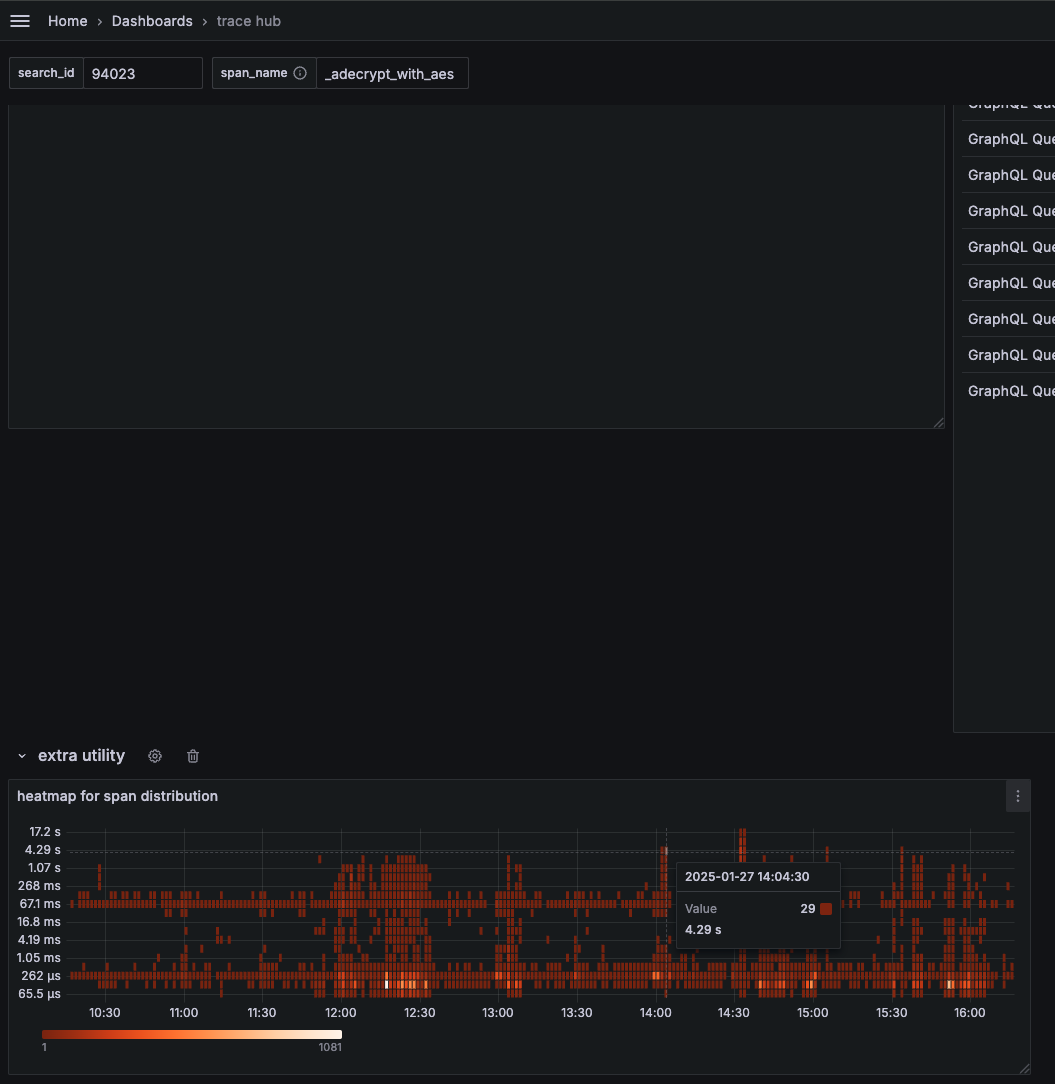Image resolution: width=1055 pixels, height=1084 pixels.
Task: Click the heatmap color gradient legend bar
Action: [x=192, y=1034]
